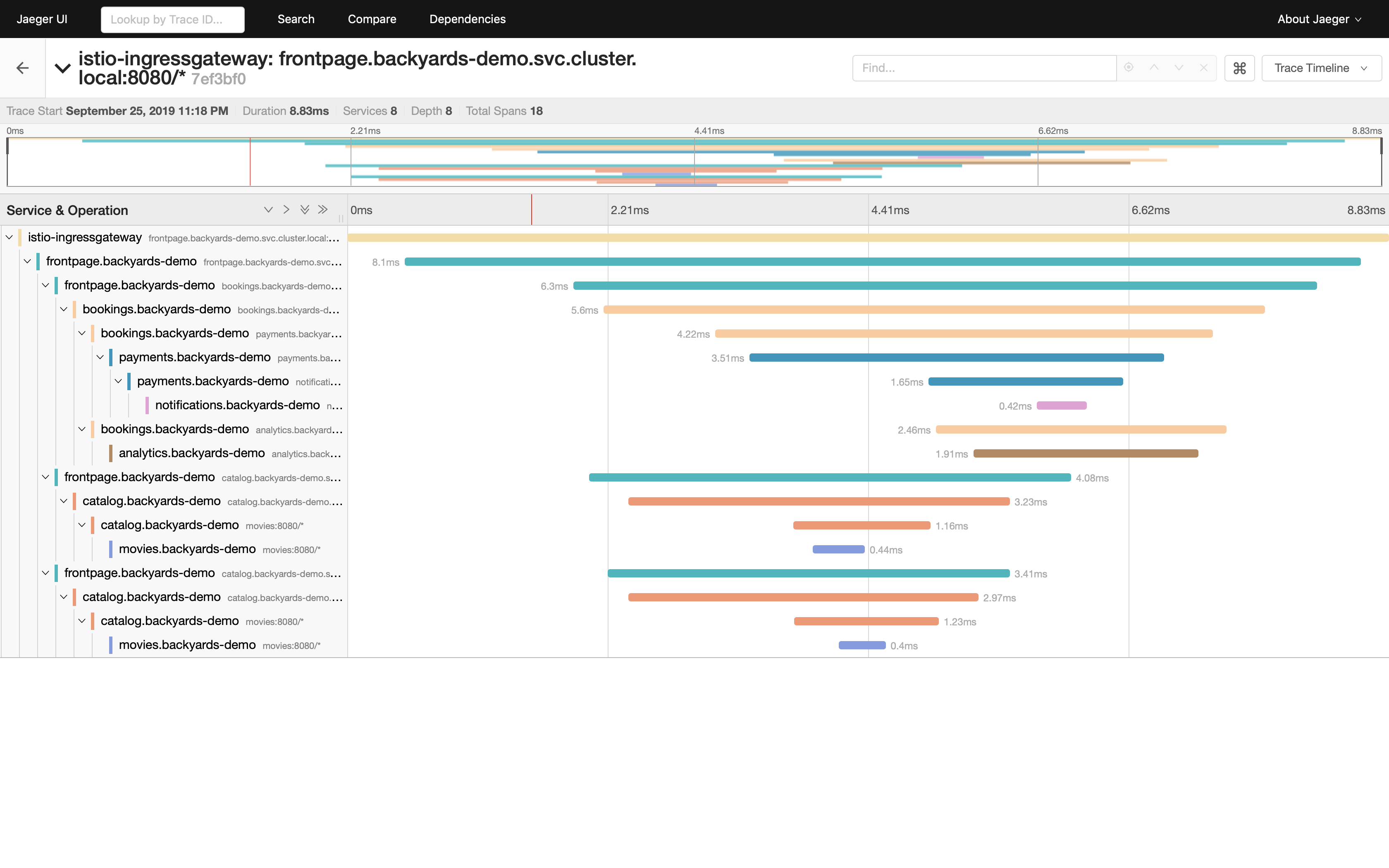The width and height of the screenshot is (1389, 868).
Task: Click the 6.3ms teal span bar
Action: click(x=945, y=286)
